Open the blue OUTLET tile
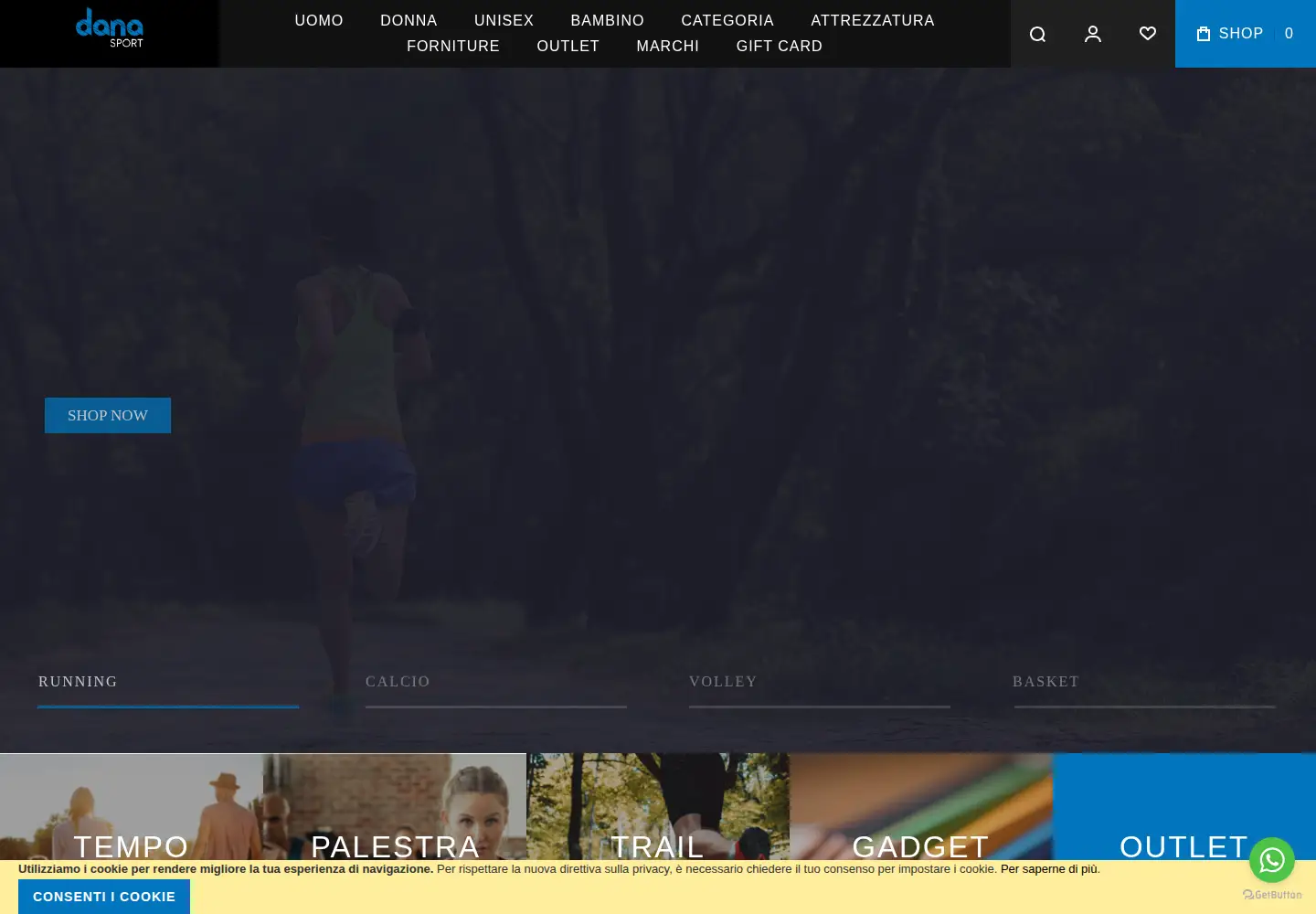Viewport: 1316px width, 914px height. [x=1184, y=806]
